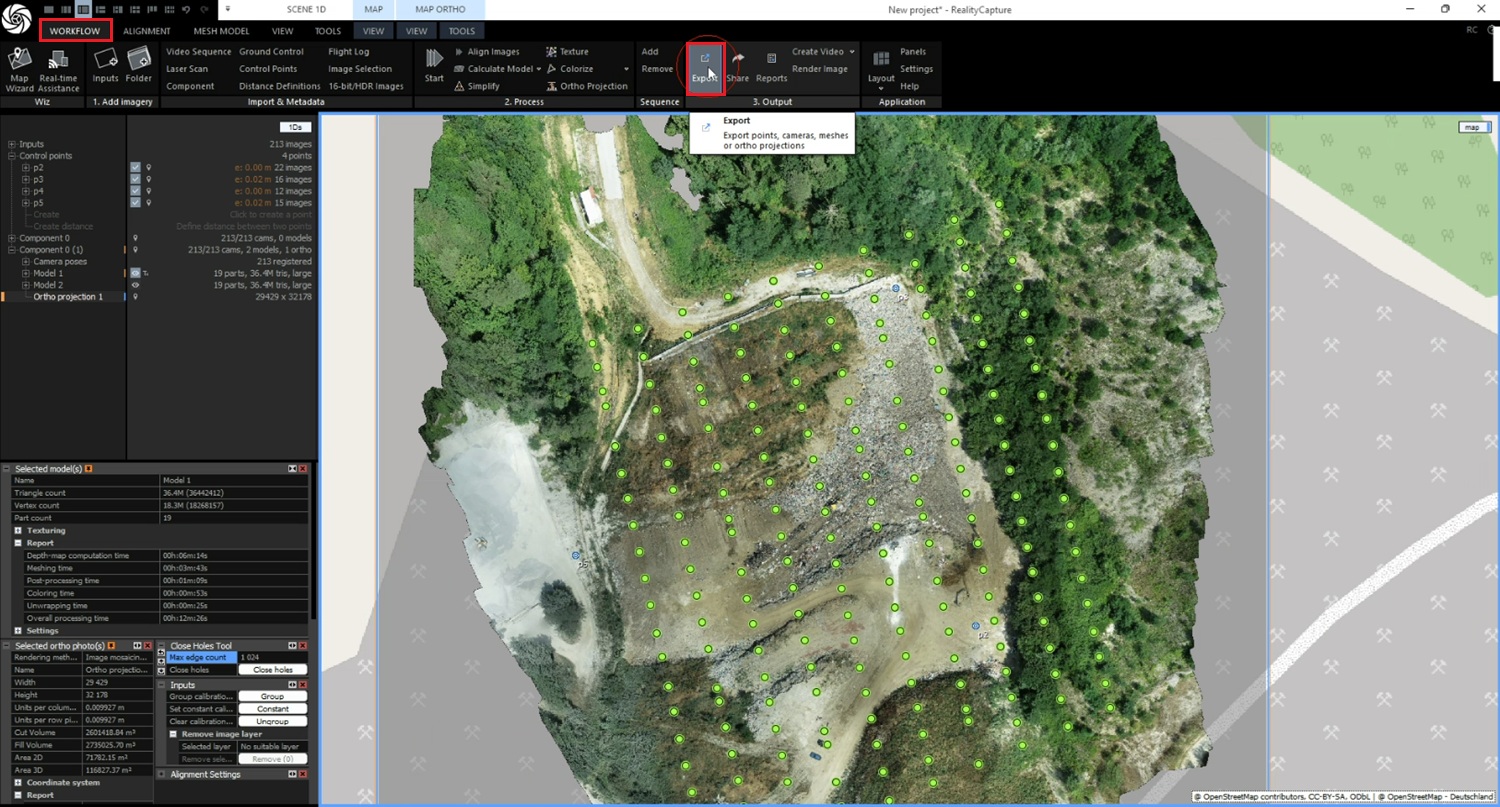The width and height of the screenshot is (1500, 807).
Task: Show Model 2 using its eye icon
Action: click(135, 285)
